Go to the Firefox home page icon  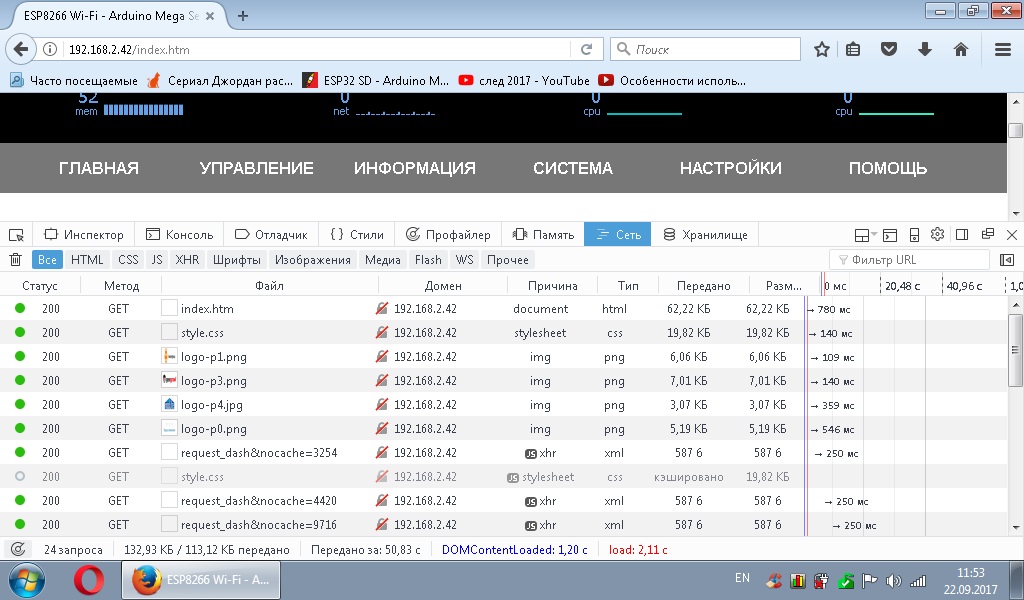[960, 49]
